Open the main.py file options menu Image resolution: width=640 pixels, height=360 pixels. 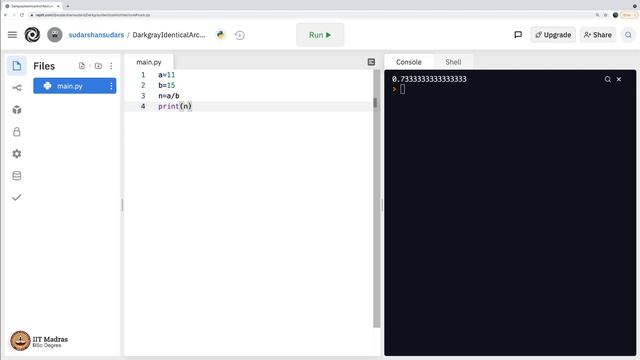pos(111,86)
